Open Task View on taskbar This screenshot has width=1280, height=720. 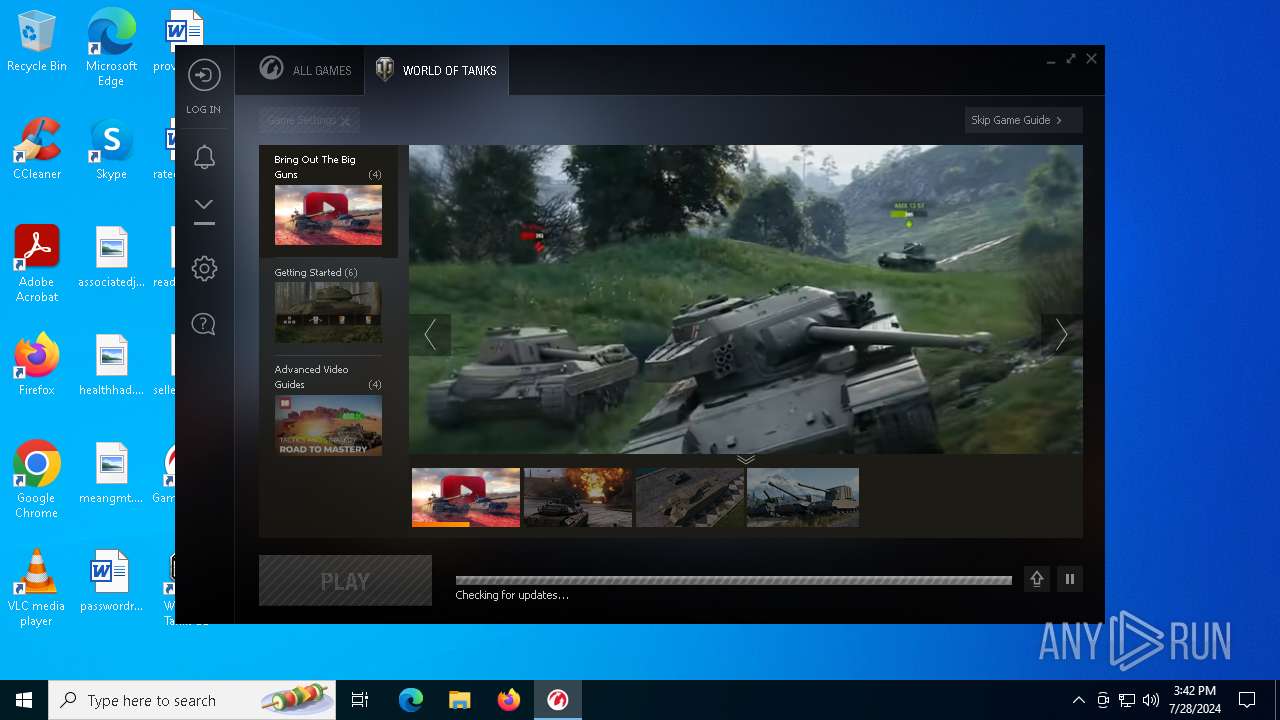(360, 700)
